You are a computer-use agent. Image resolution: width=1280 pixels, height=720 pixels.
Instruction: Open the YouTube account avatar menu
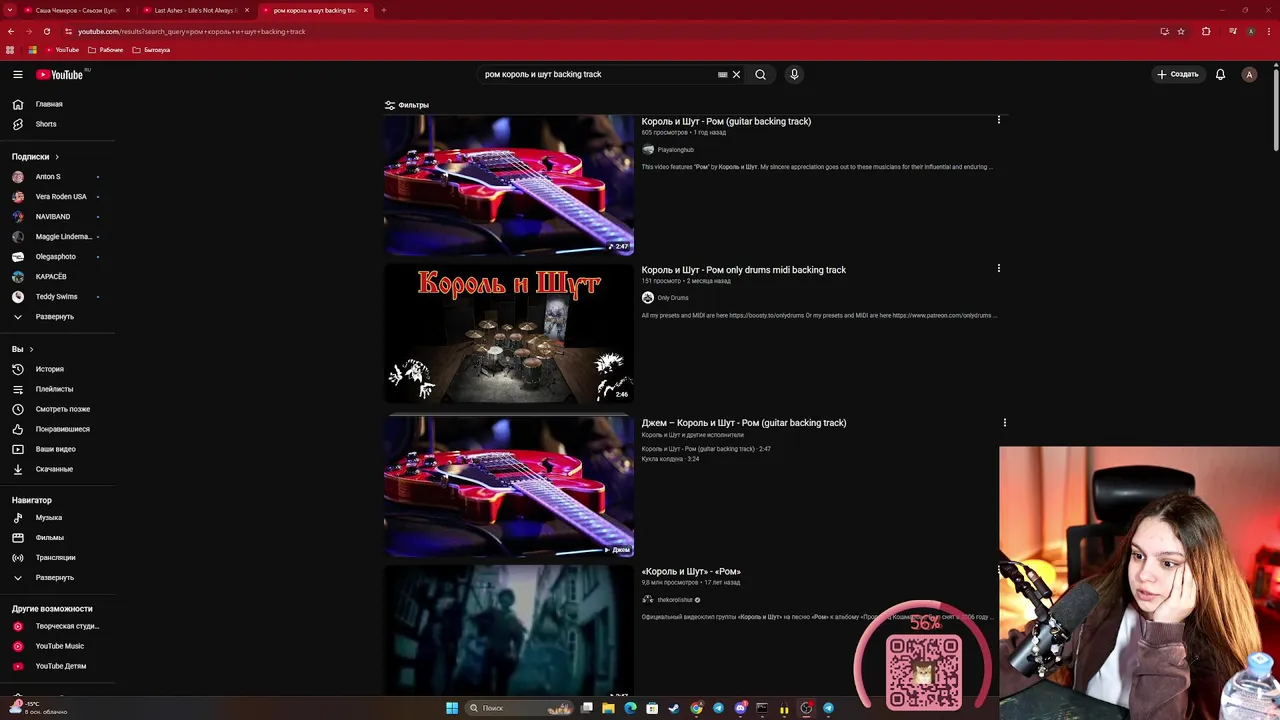pos(1249,74)
